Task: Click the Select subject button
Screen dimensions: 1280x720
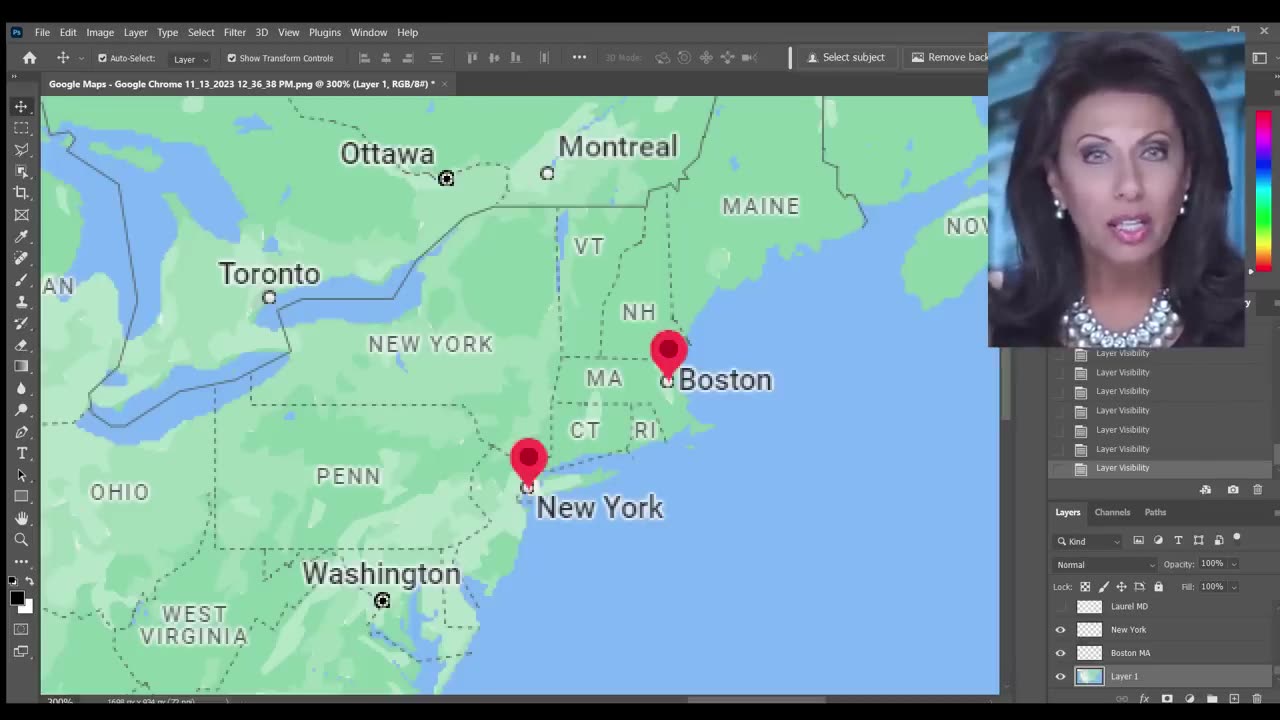Action: (847, 57)
